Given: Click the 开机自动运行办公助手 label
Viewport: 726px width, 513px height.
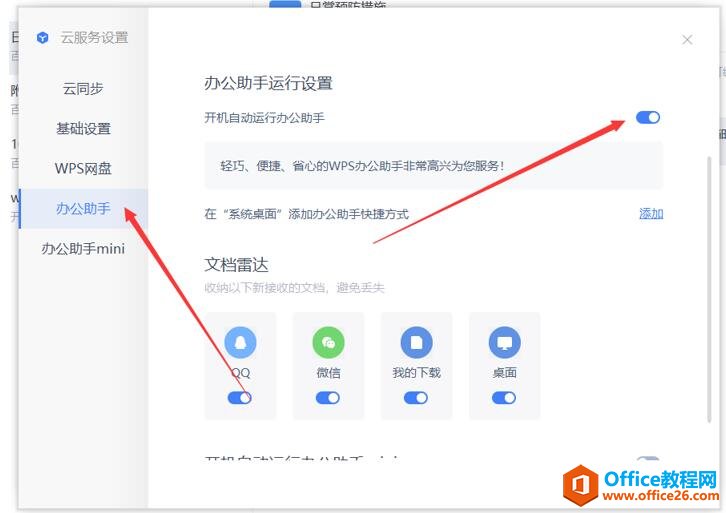Looking at the screenshot, I should [x=264, y=118].
